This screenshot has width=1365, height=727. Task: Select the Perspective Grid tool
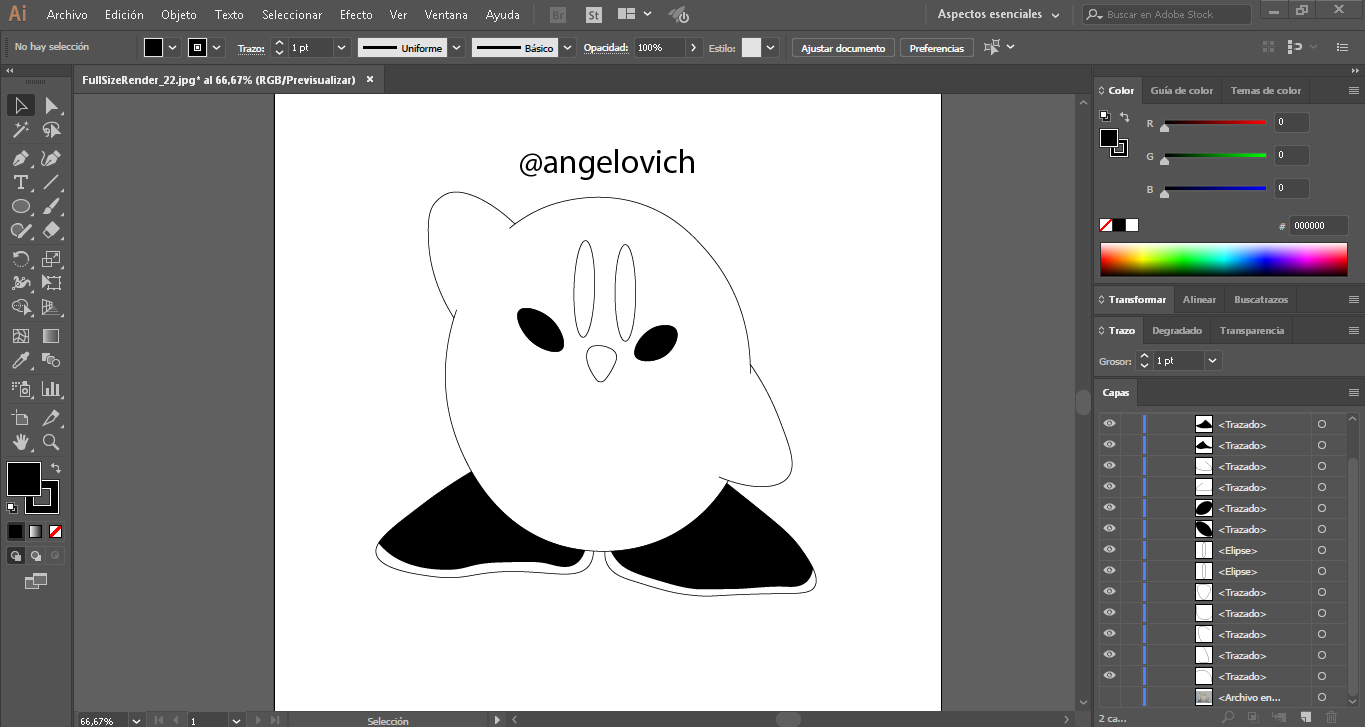pyautogui.click(x=51, y=307)
